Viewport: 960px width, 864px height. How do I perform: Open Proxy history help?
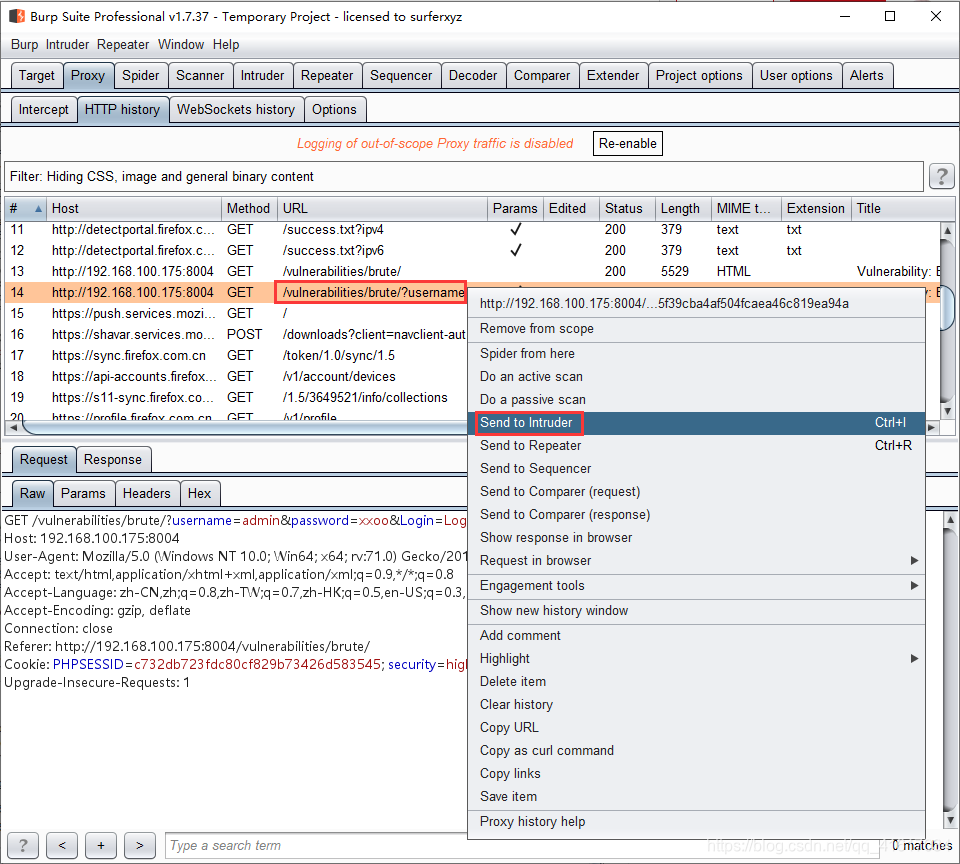coord(696,821)
